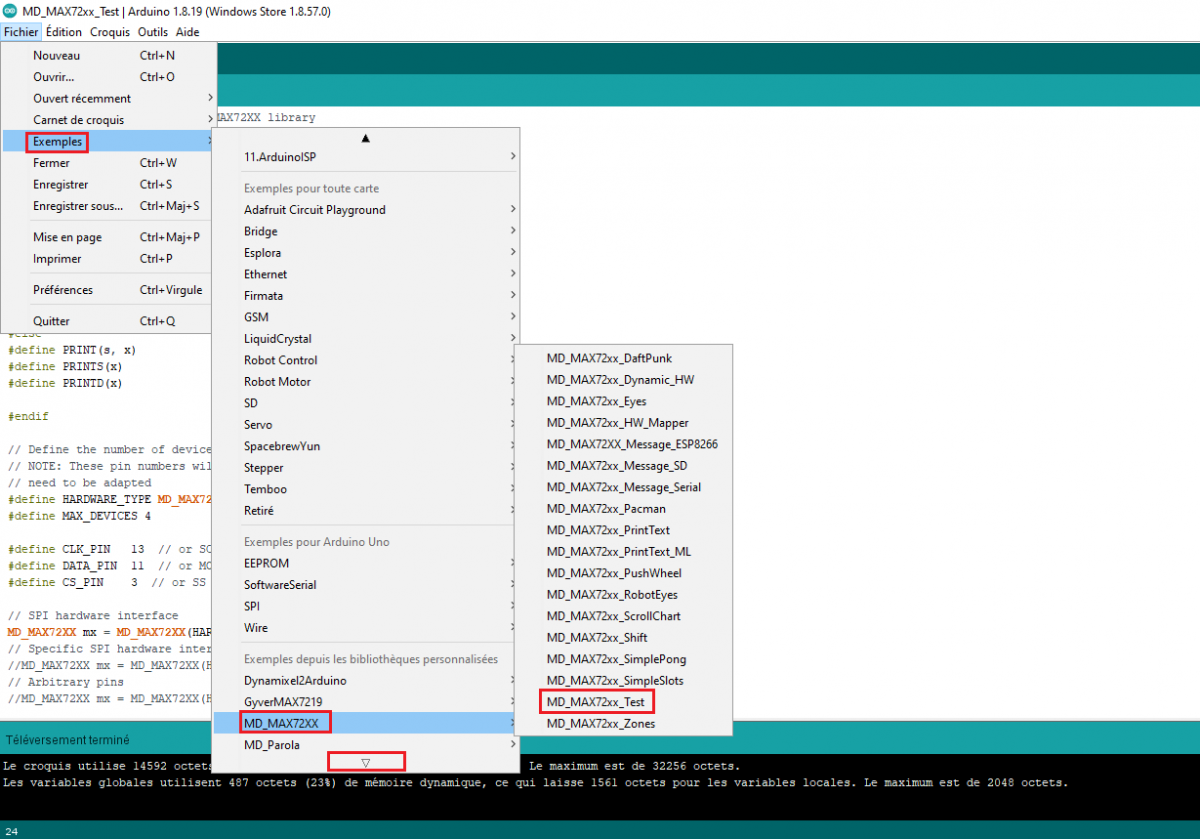
Task: Open the Temboo examples entry
Action: (x=365, y=489)
